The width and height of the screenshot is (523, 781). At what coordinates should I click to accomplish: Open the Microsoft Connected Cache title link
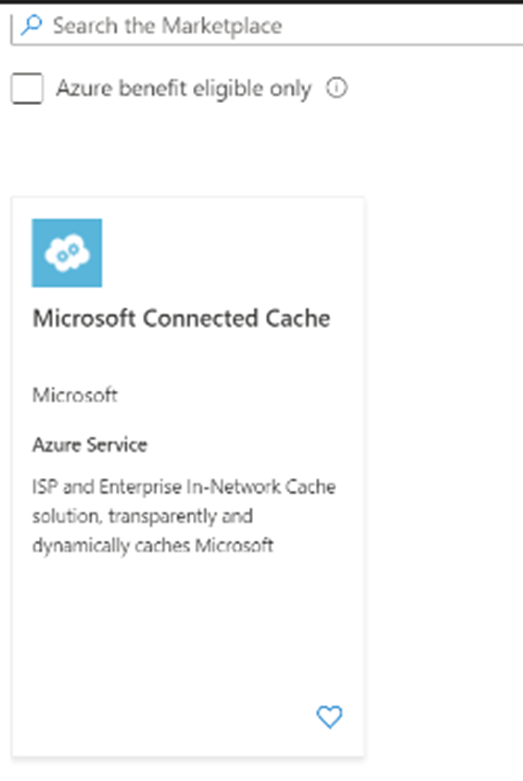click(181, 318)
